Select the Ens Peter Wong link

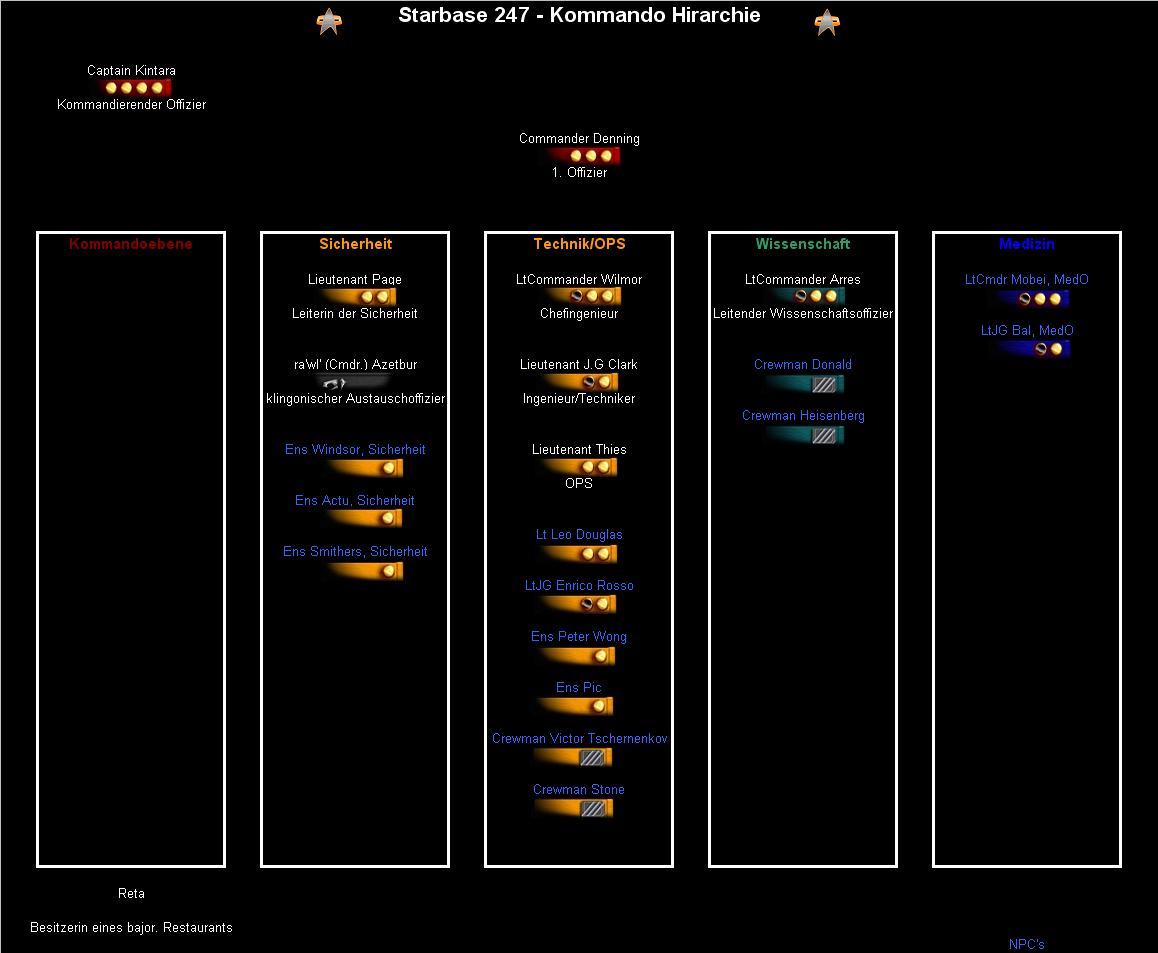(579, 637)
